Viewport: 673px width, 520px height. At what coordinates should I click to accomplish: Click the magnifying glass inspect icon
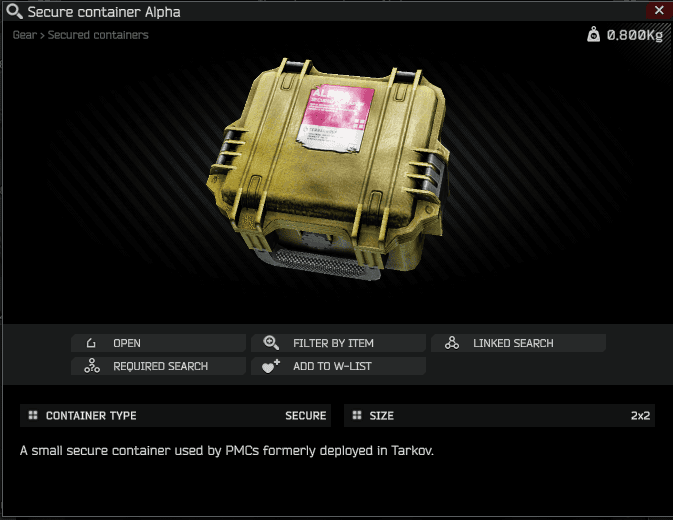(14, 11)
